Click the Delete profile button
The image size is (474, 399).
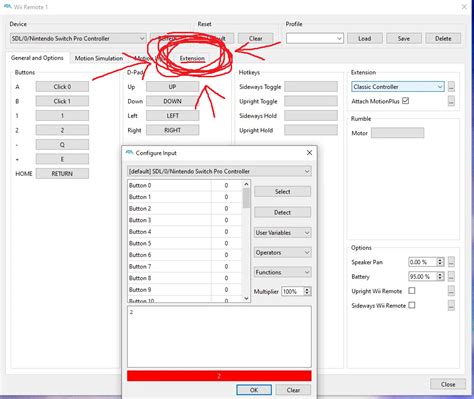click(443, 39)
